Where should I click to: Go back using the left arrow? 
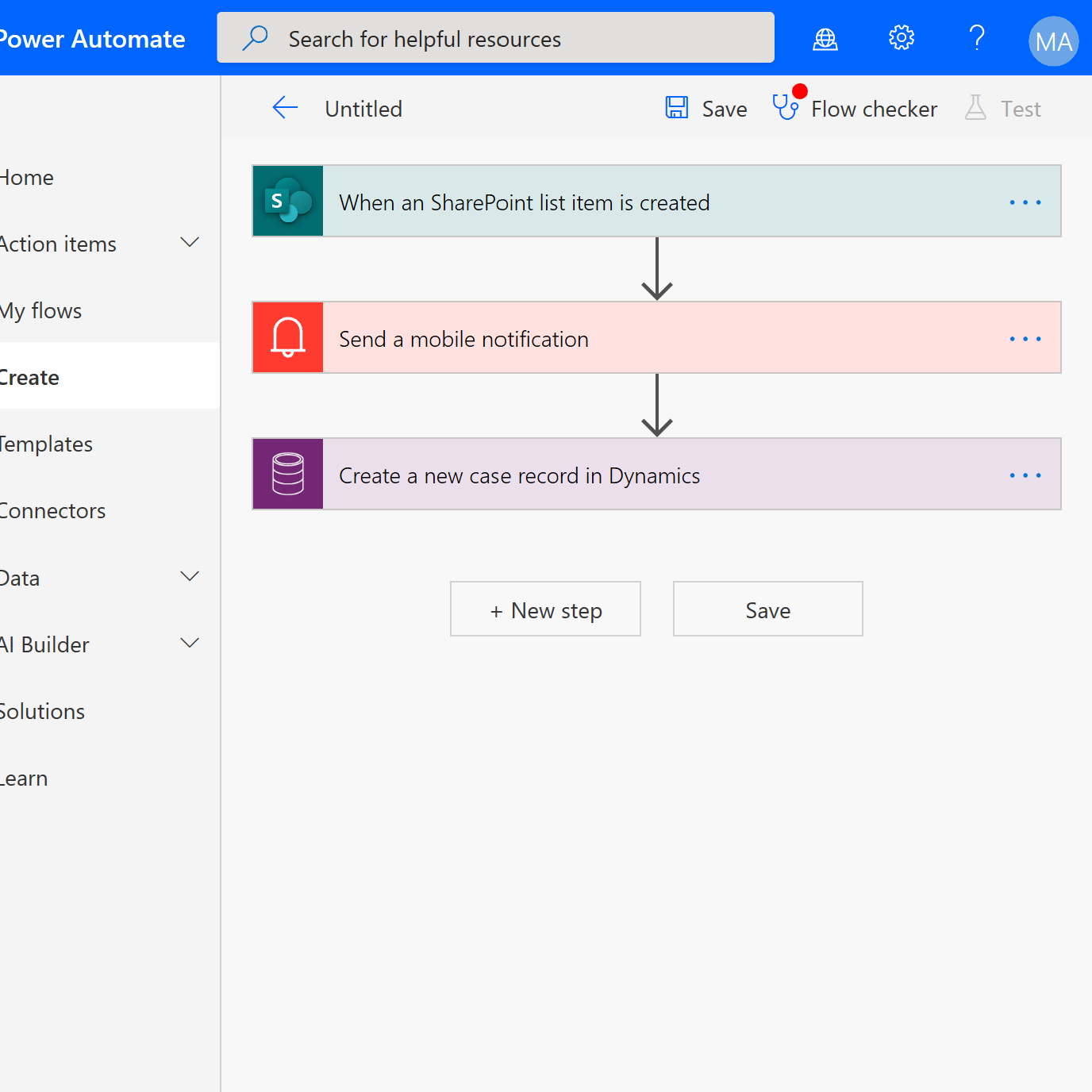285,108
